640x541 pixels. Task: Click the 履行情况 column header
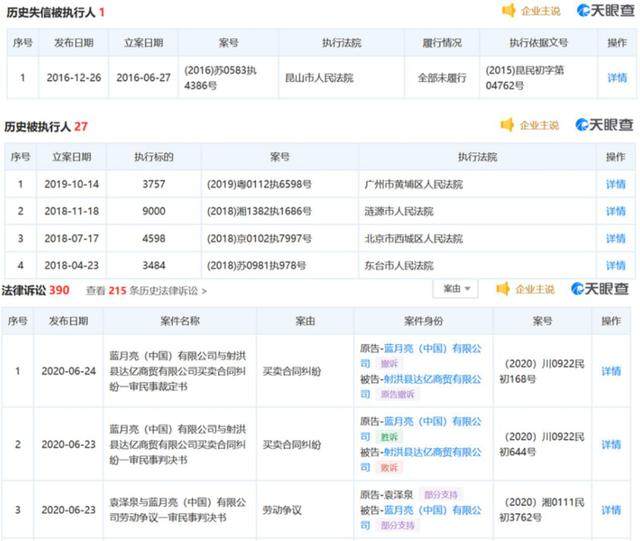coord(442,42)
